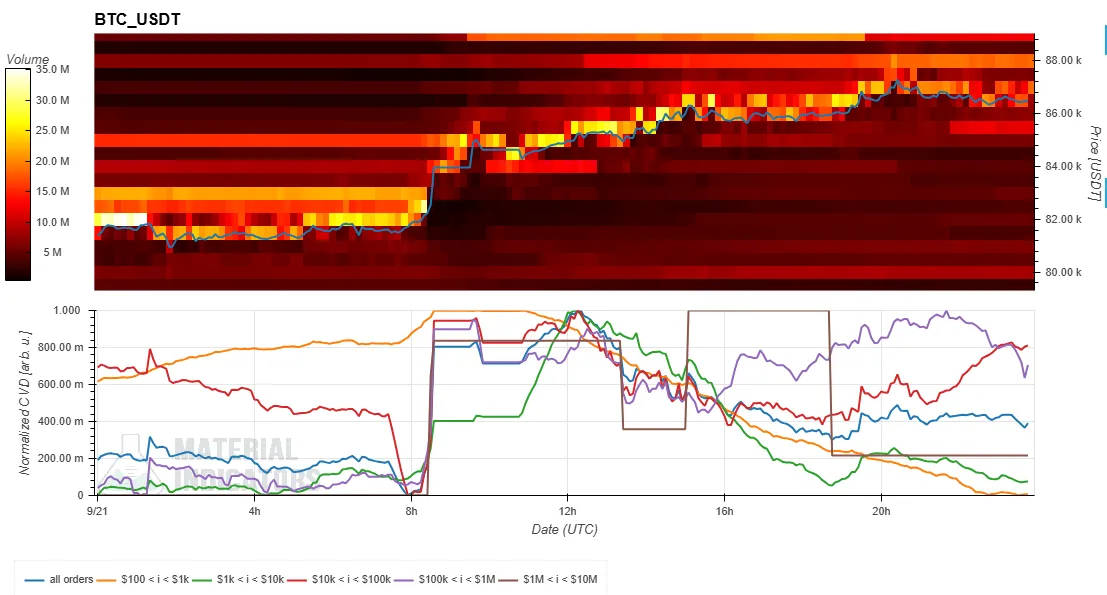Image resolution: width=1107 pixels, height=595 pixels.
Task: Select the 20h tick on the time axis
Action: tap(881, 511)
